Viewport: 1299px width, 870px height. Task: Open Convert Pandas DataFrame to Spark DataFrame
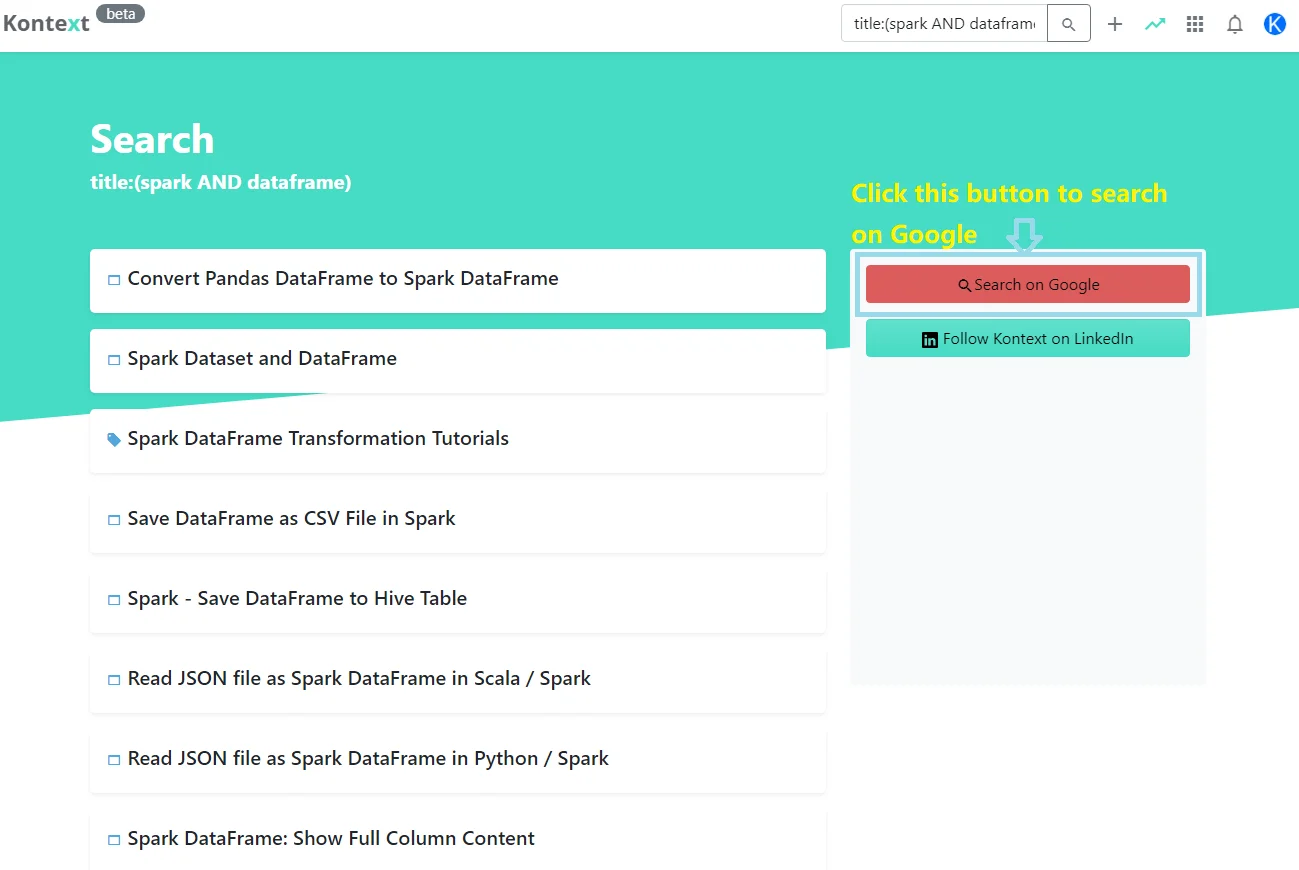pyautogui.click(x=343, y=279)
